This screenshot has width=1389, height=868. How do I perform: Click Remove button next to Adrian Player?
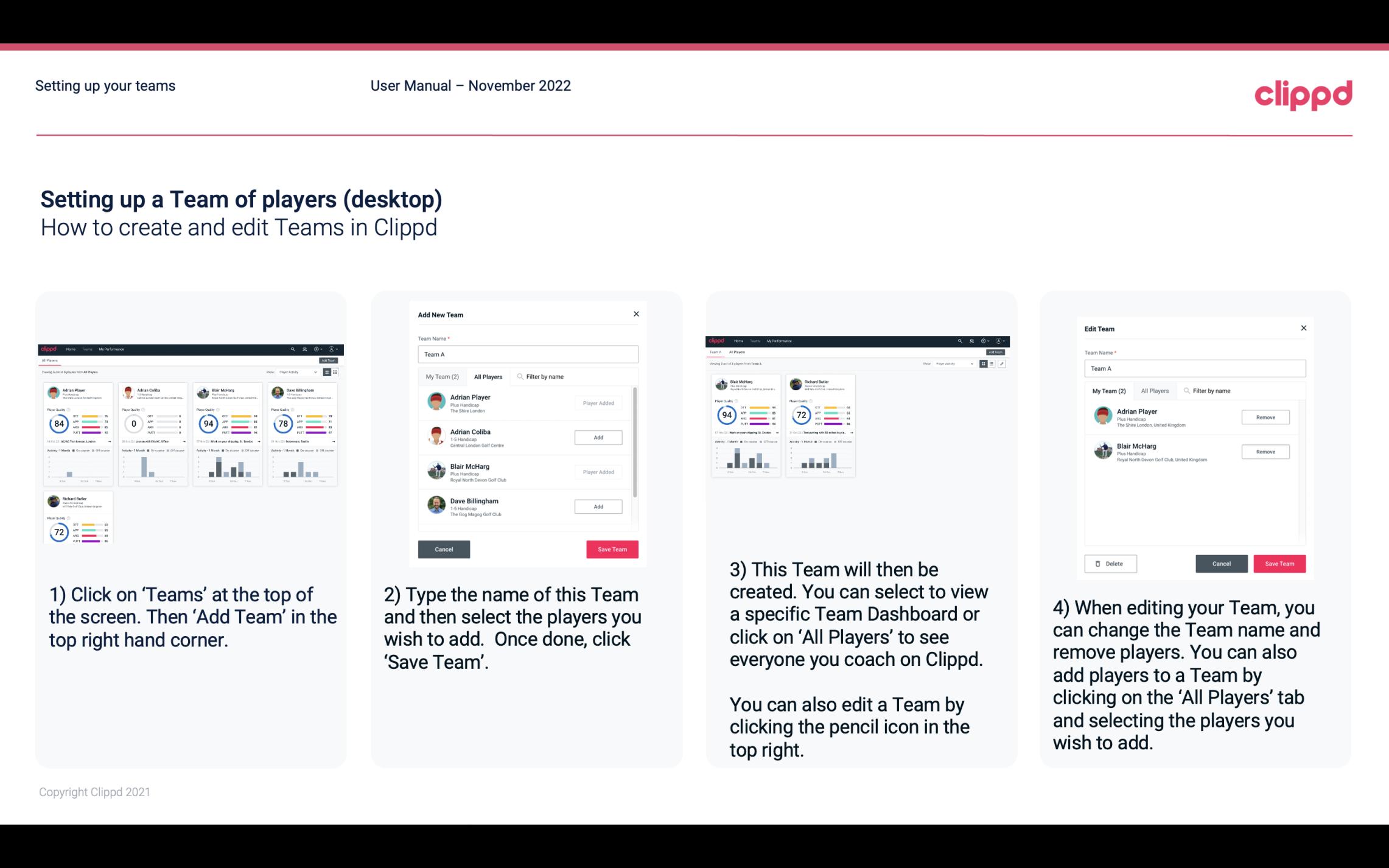tap(1266, 417)
